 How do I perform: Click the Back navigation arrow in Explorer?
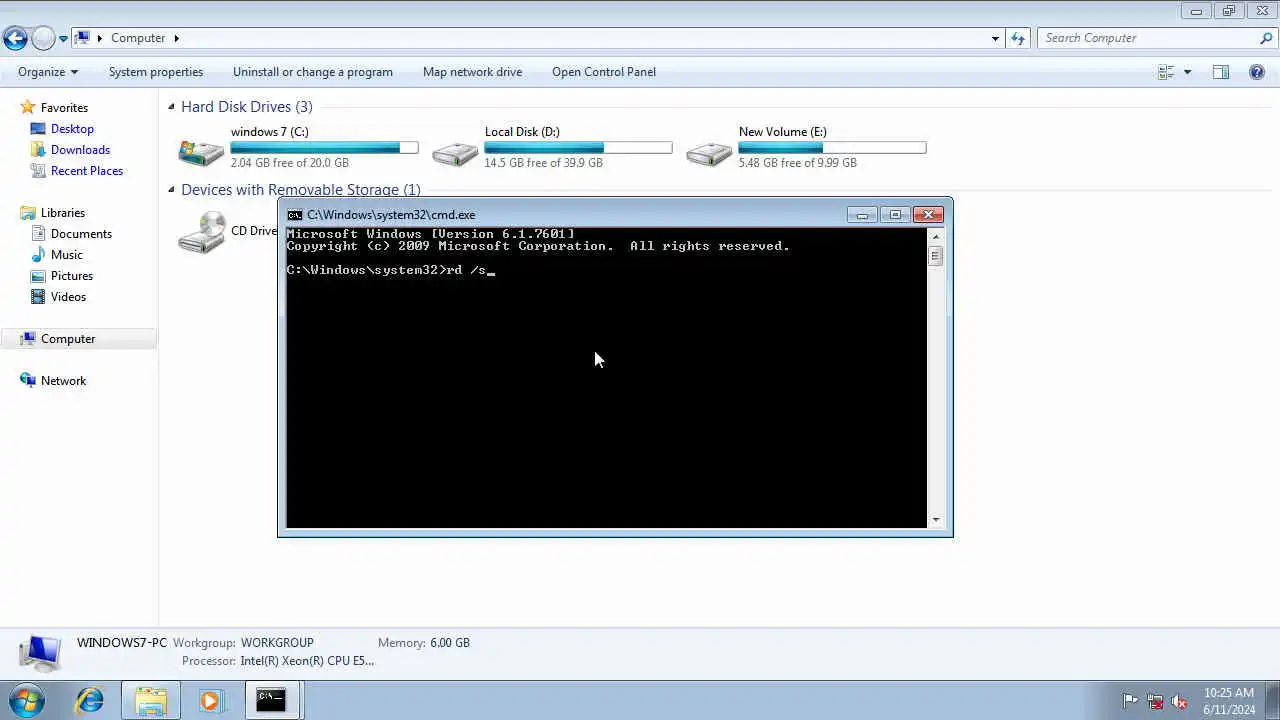pos(15,39)
